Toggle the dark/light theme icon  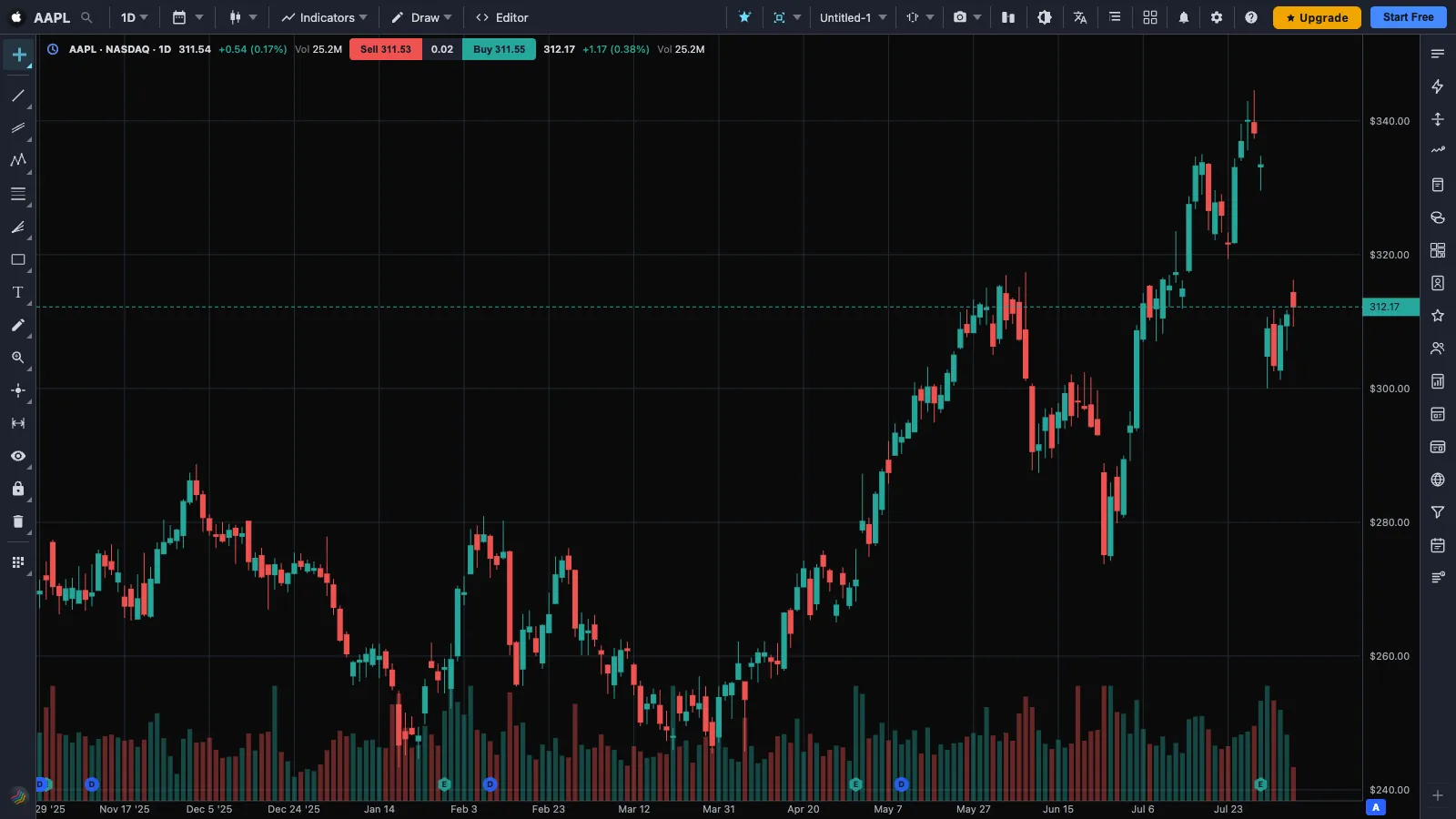tap(1045, 17)
